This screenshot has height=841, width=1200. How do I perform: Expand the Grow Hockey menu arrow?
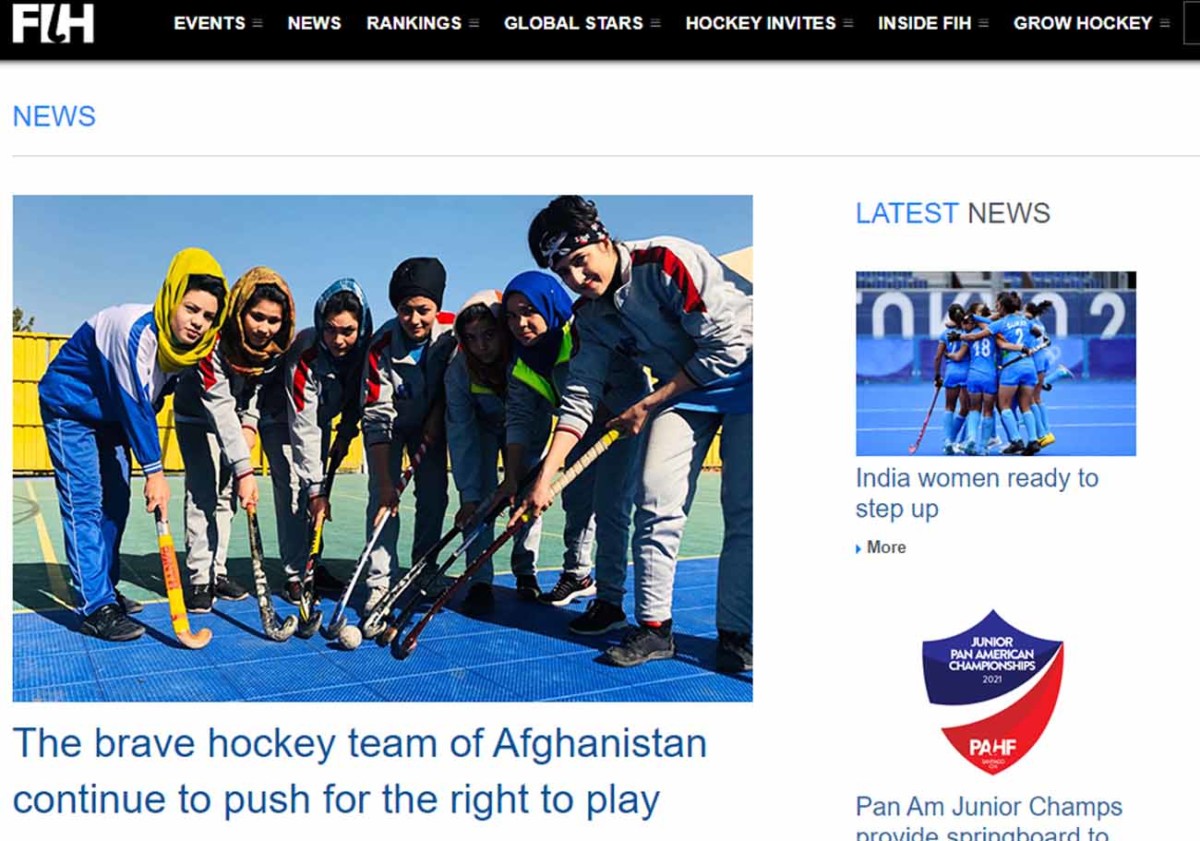[x=1164, y=23]
